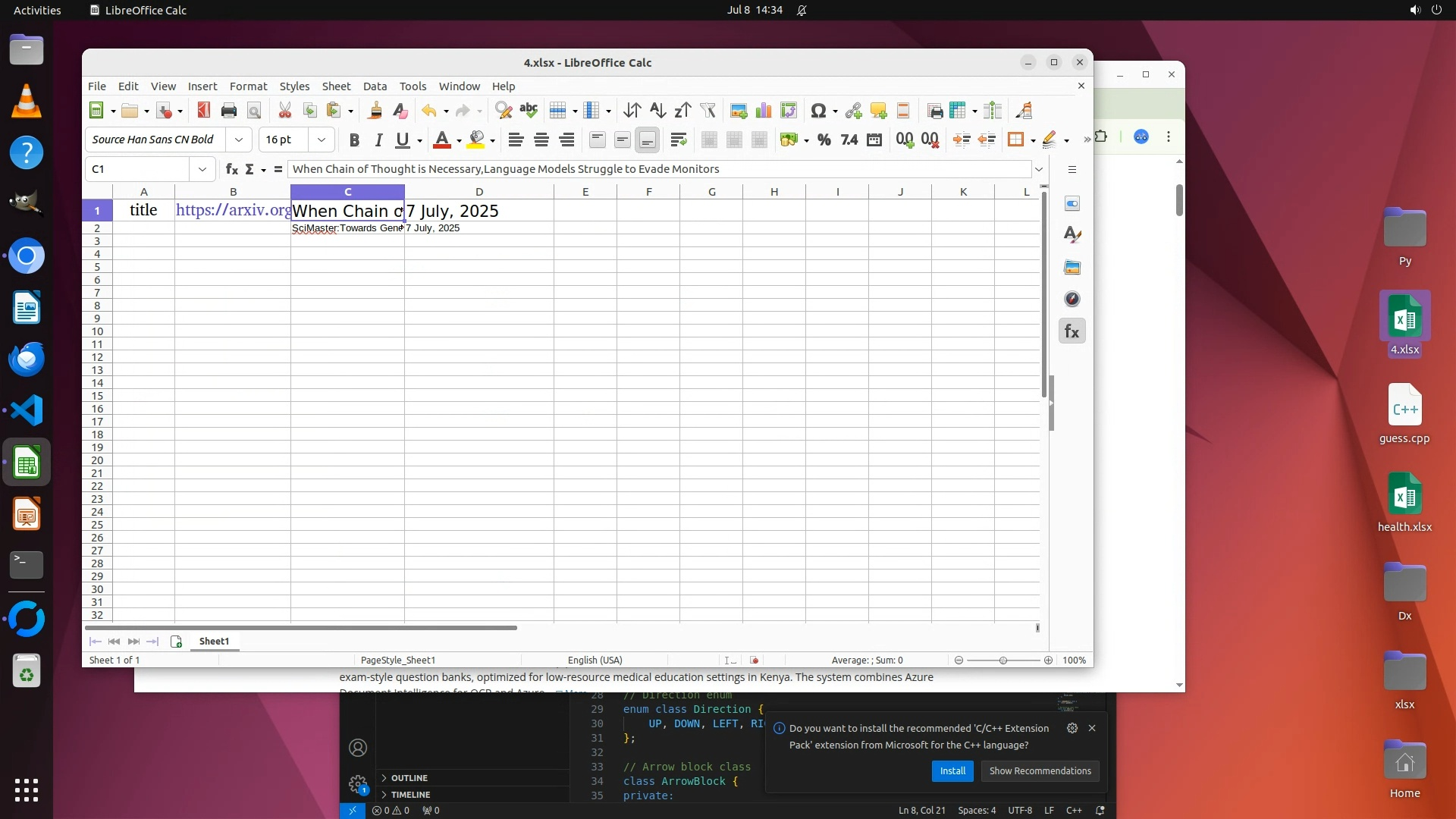Click the Clone Formatting paintbrush icon
The width and height of the screenshot is (1456, 819).
(x=375, y=111)
